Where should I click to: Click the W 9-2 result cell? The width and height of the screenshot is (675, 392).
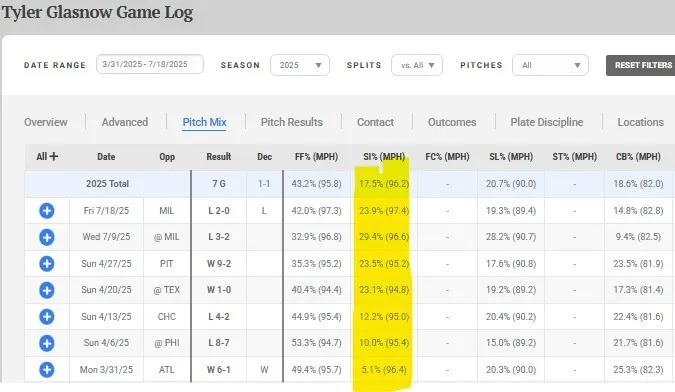[219, 264]
